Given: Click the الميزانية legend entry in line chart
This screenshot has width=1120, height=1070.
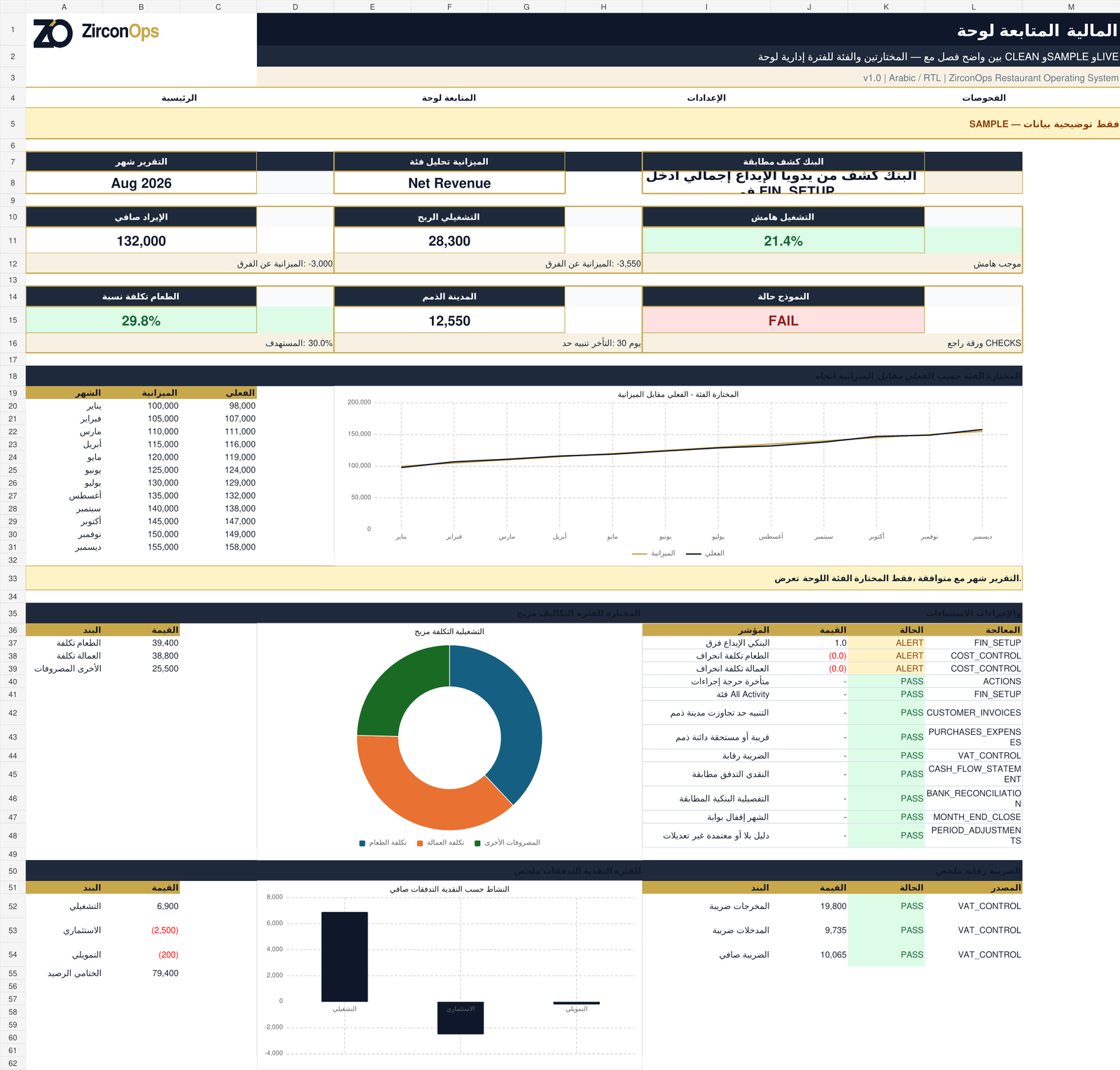Looking at the screenshot, I should point(654,554).
